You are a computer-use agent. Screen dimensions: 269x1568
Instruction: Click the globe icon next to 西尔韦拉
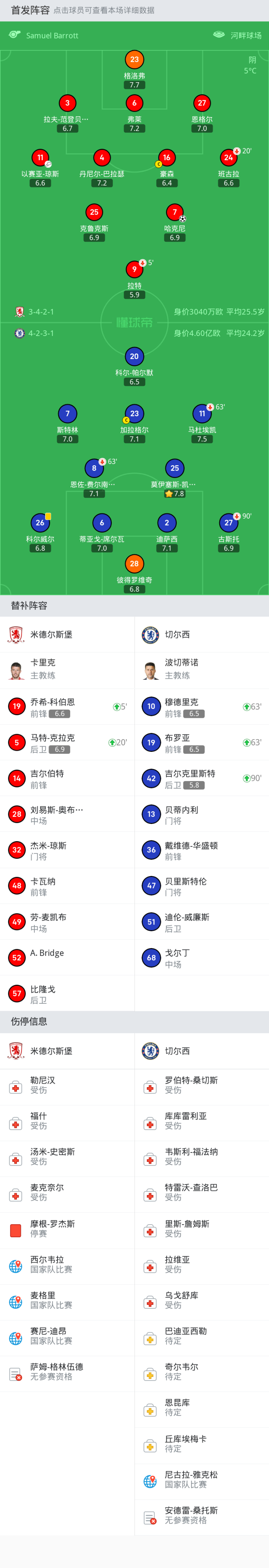pyautogui.click(x=16, y=1266)
